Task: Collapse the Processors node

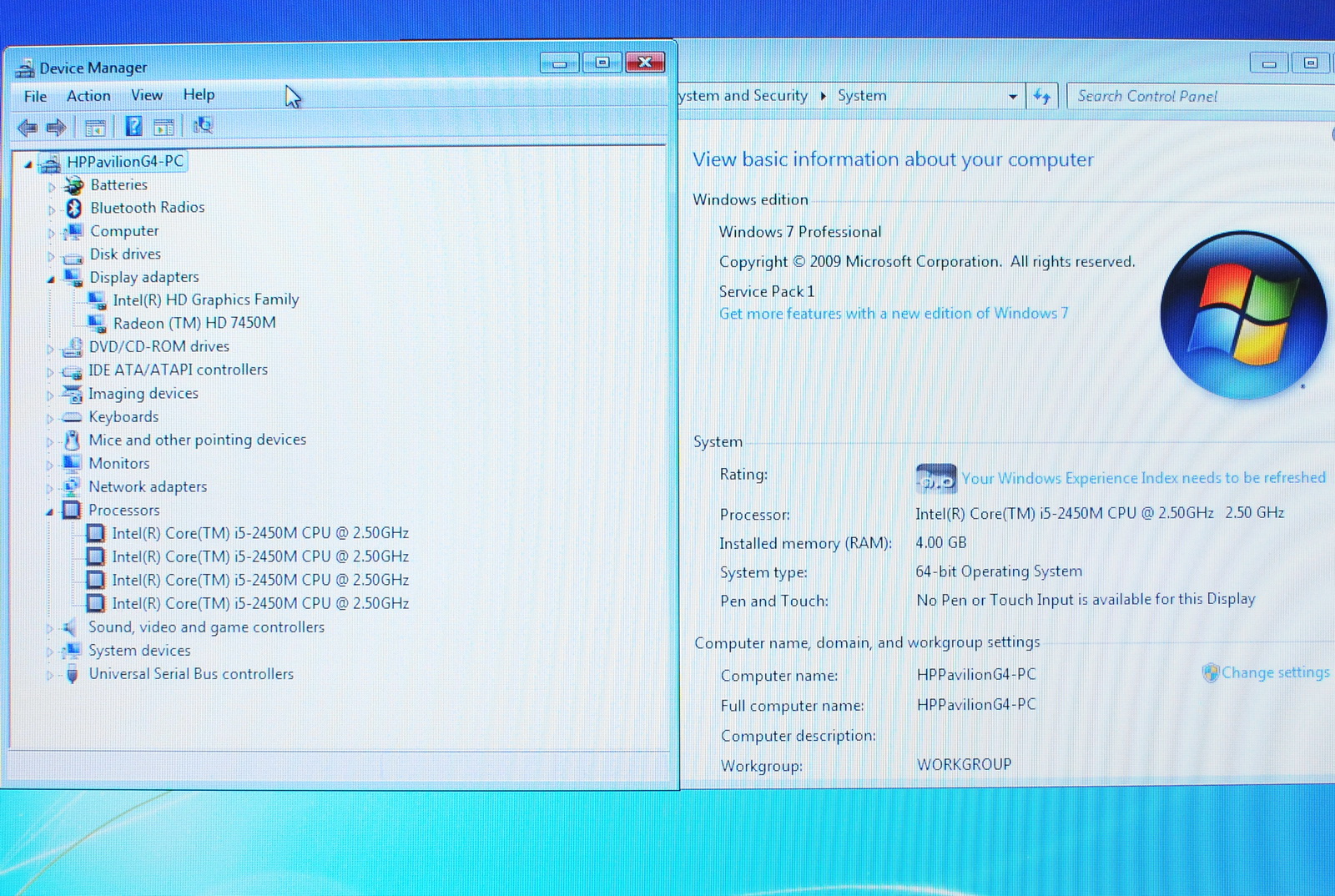Action: click(50, 511)
